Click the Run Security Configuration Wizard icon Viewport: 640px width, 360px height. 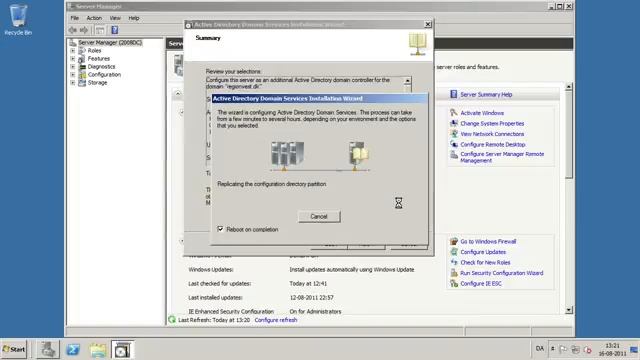[453, 273]
